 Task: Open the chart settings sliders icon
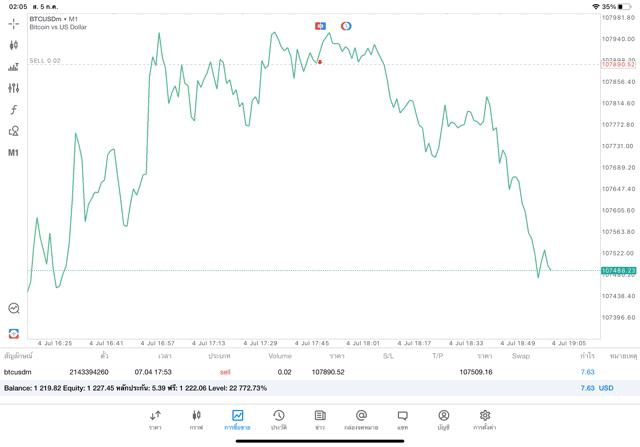14,88
